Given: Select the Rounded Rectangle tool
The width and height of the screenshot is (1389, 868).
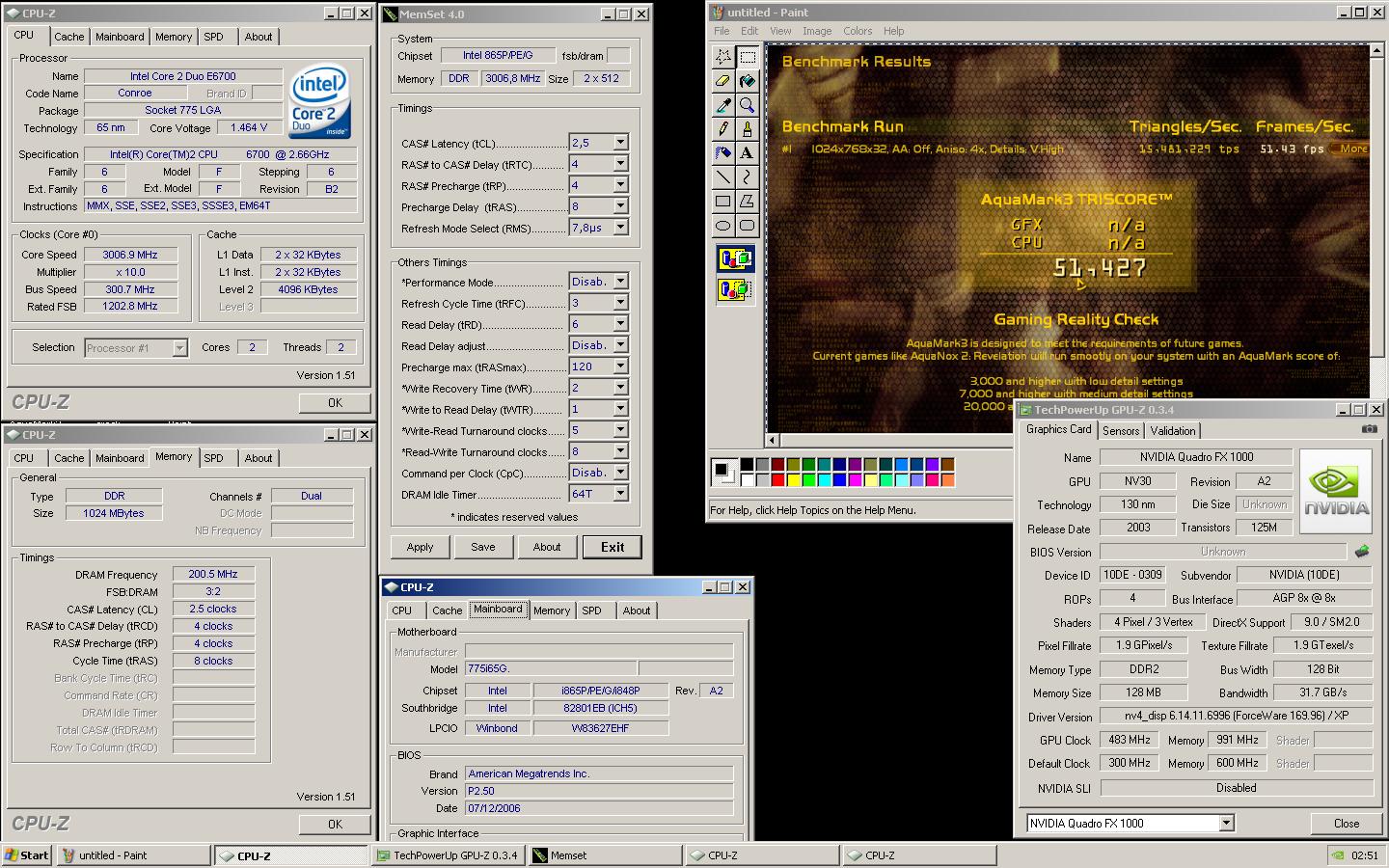Looking at the screenshot, I should coord(747,226).
